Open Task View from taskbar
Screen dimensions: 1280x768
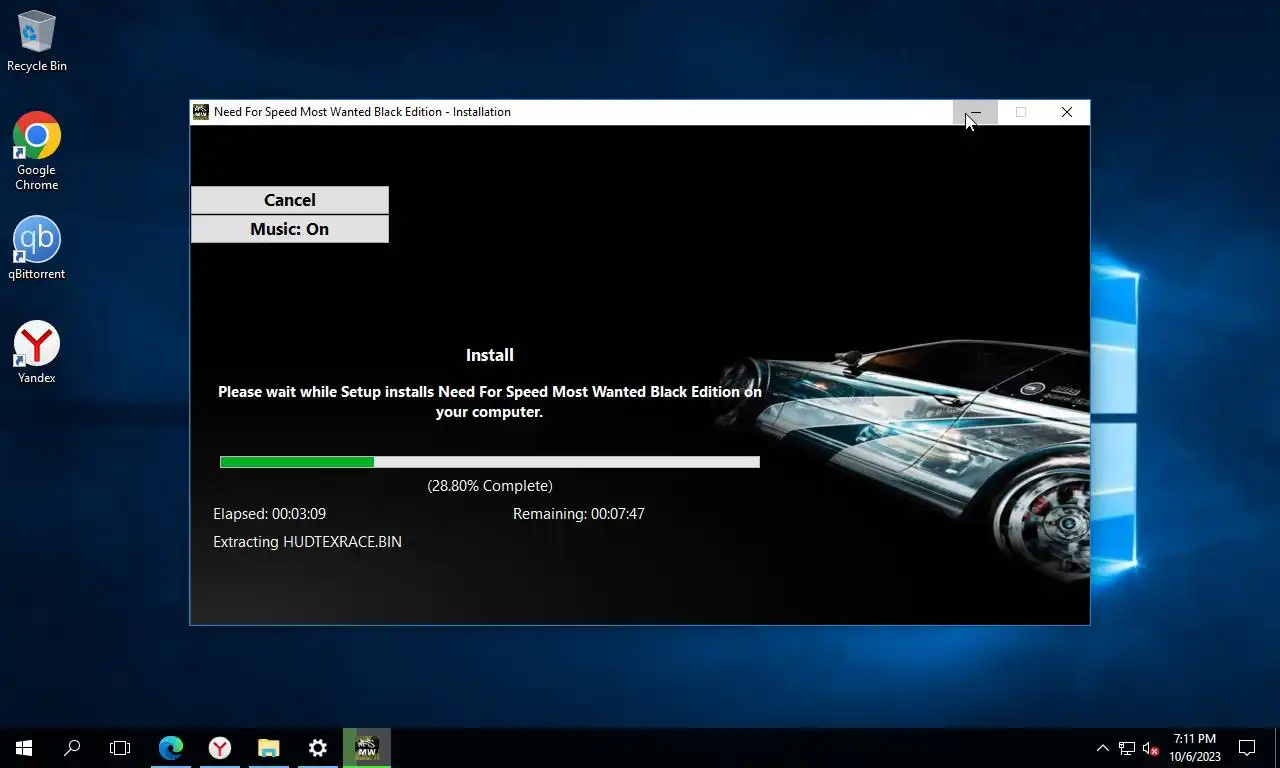tap(120, 748)
